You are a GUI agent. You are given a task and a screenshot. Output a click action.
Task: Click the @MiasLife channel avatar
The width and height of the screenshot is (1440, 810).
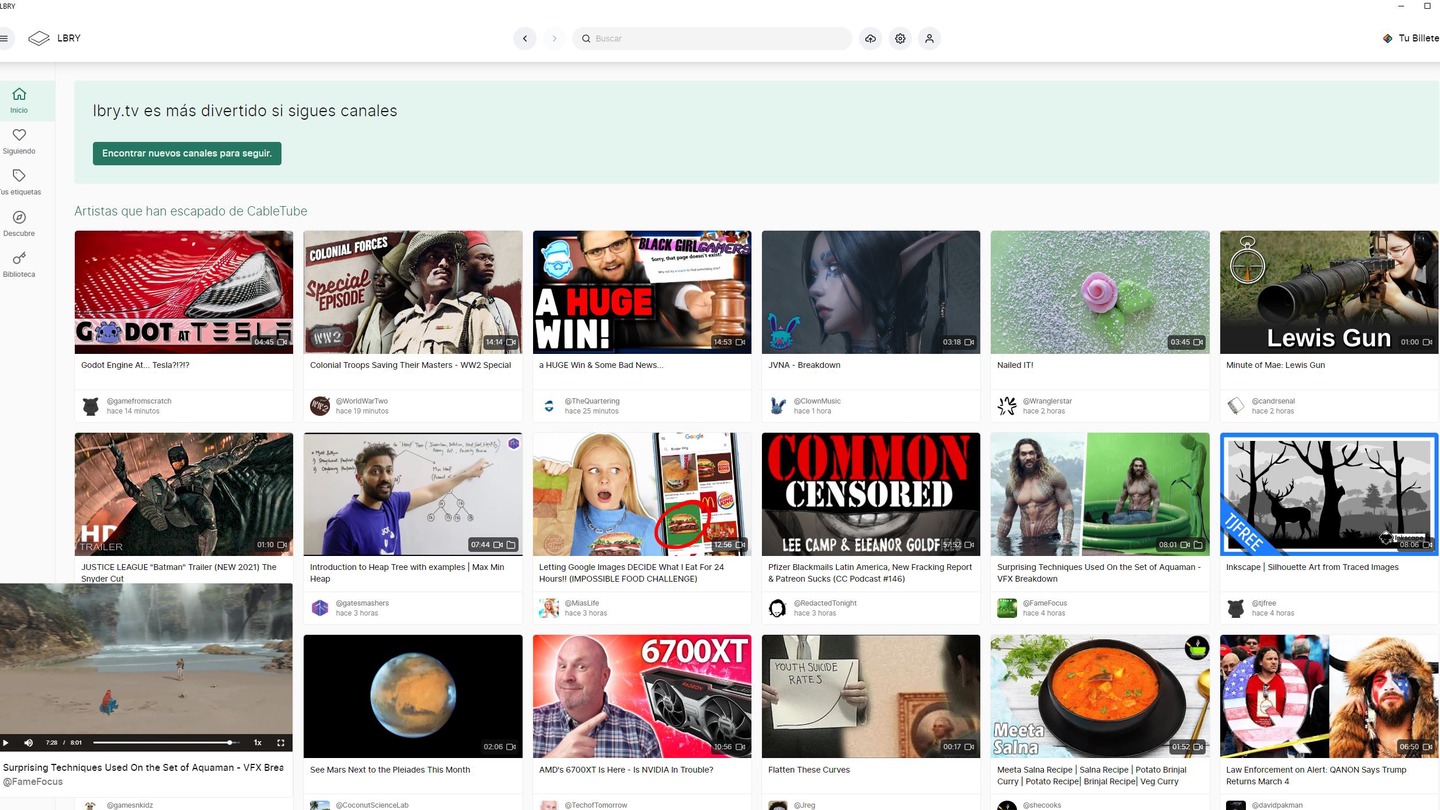pos(549,608)
